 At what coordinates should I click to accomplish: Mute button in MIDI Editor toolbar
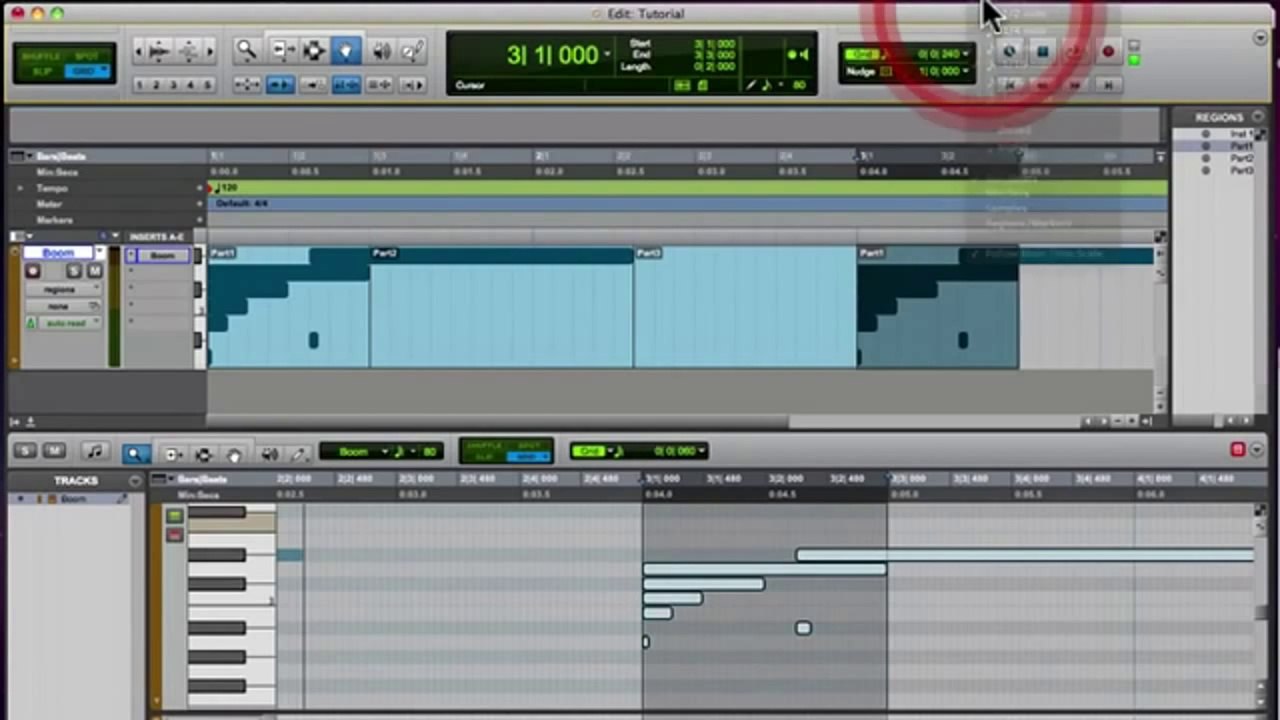click(x=54, y=452)
